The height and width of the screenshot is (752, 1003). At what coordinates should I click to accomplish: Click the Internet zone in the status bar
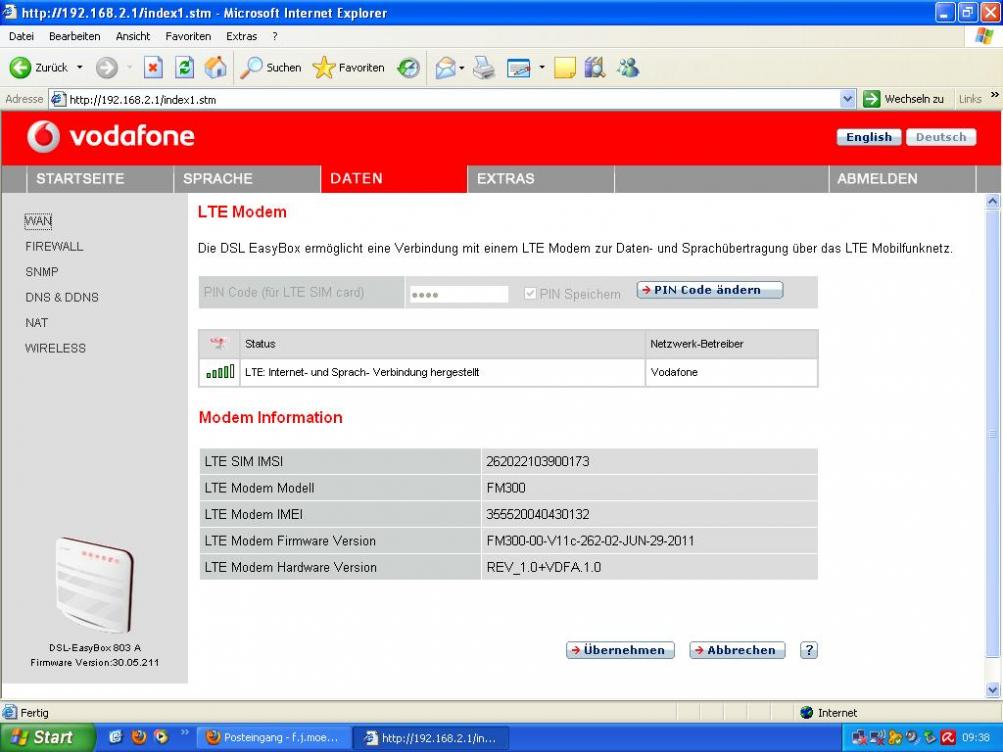(829, 713)
